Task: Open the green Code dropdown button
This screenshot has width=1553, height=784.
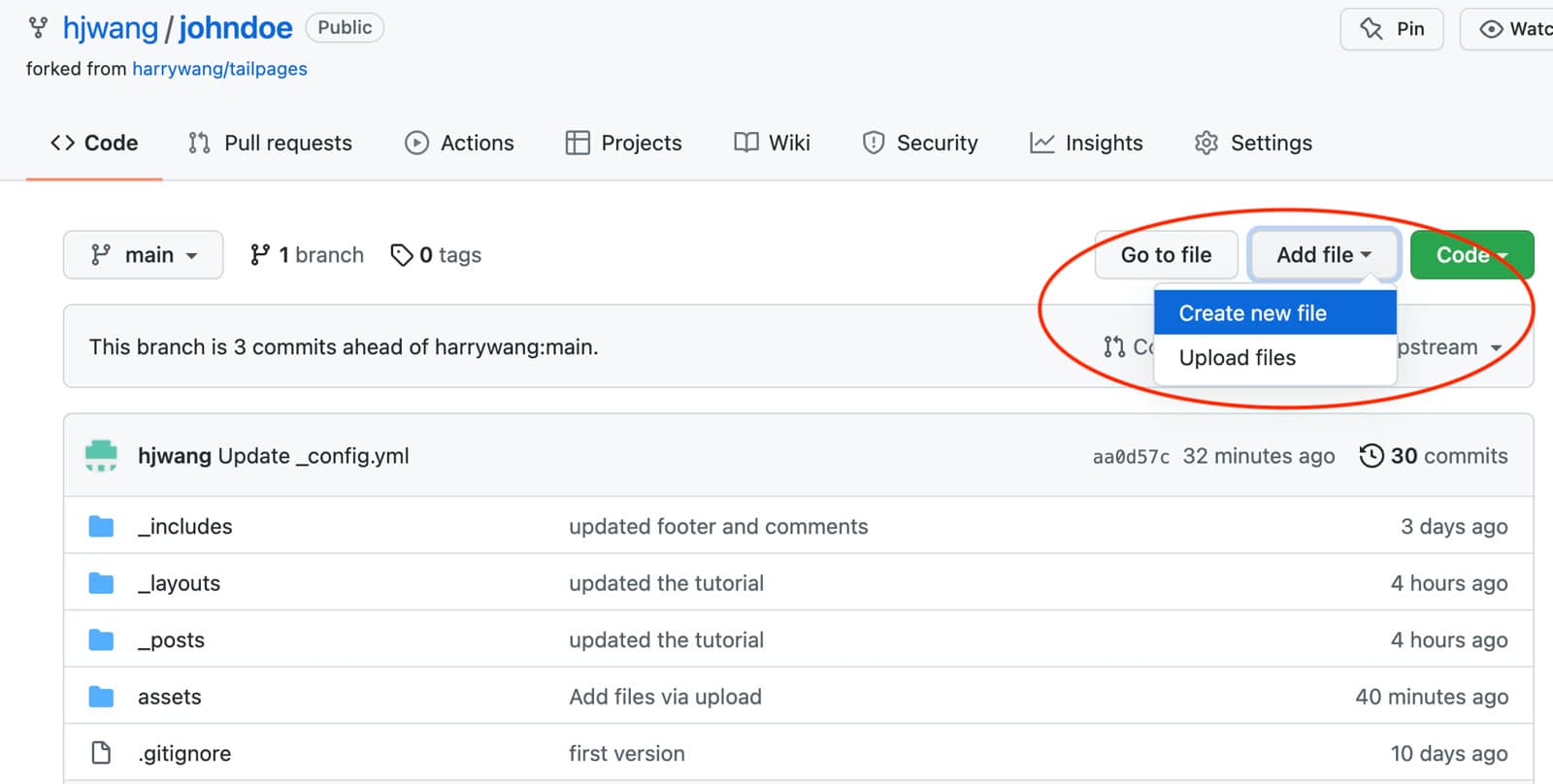Action: [1471, 254]
